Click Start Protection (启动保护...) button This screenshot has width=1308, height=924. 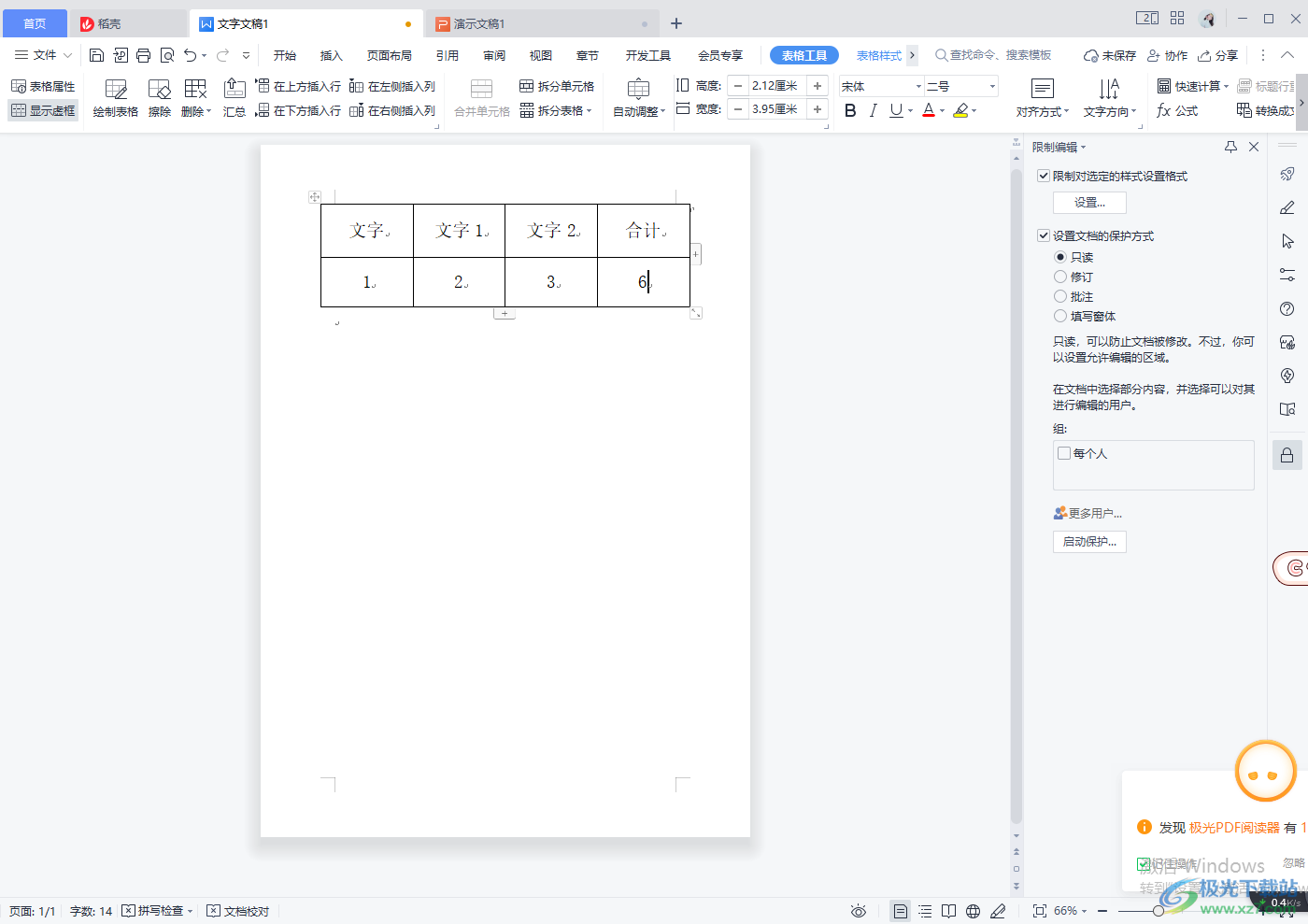pyautogui.click(x=1089, y=542)
